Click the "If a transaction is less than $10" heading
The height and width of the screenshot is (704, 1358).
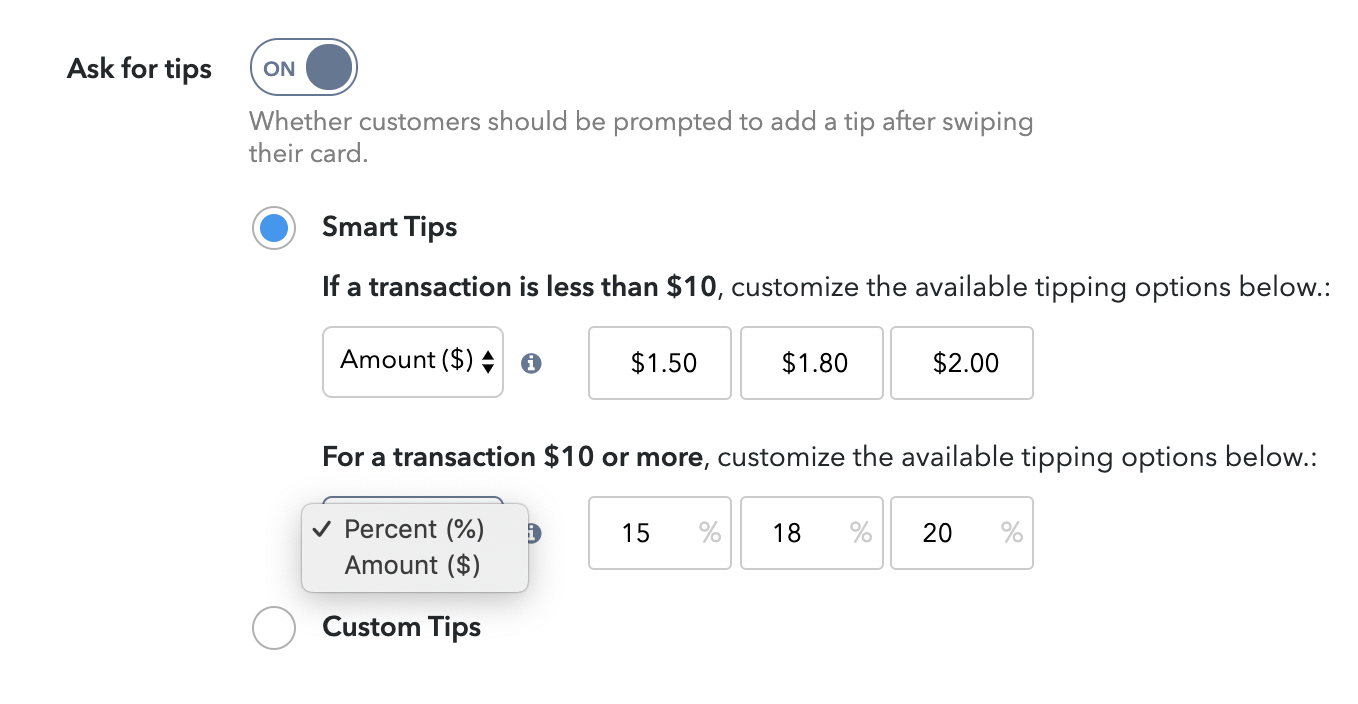519,287
